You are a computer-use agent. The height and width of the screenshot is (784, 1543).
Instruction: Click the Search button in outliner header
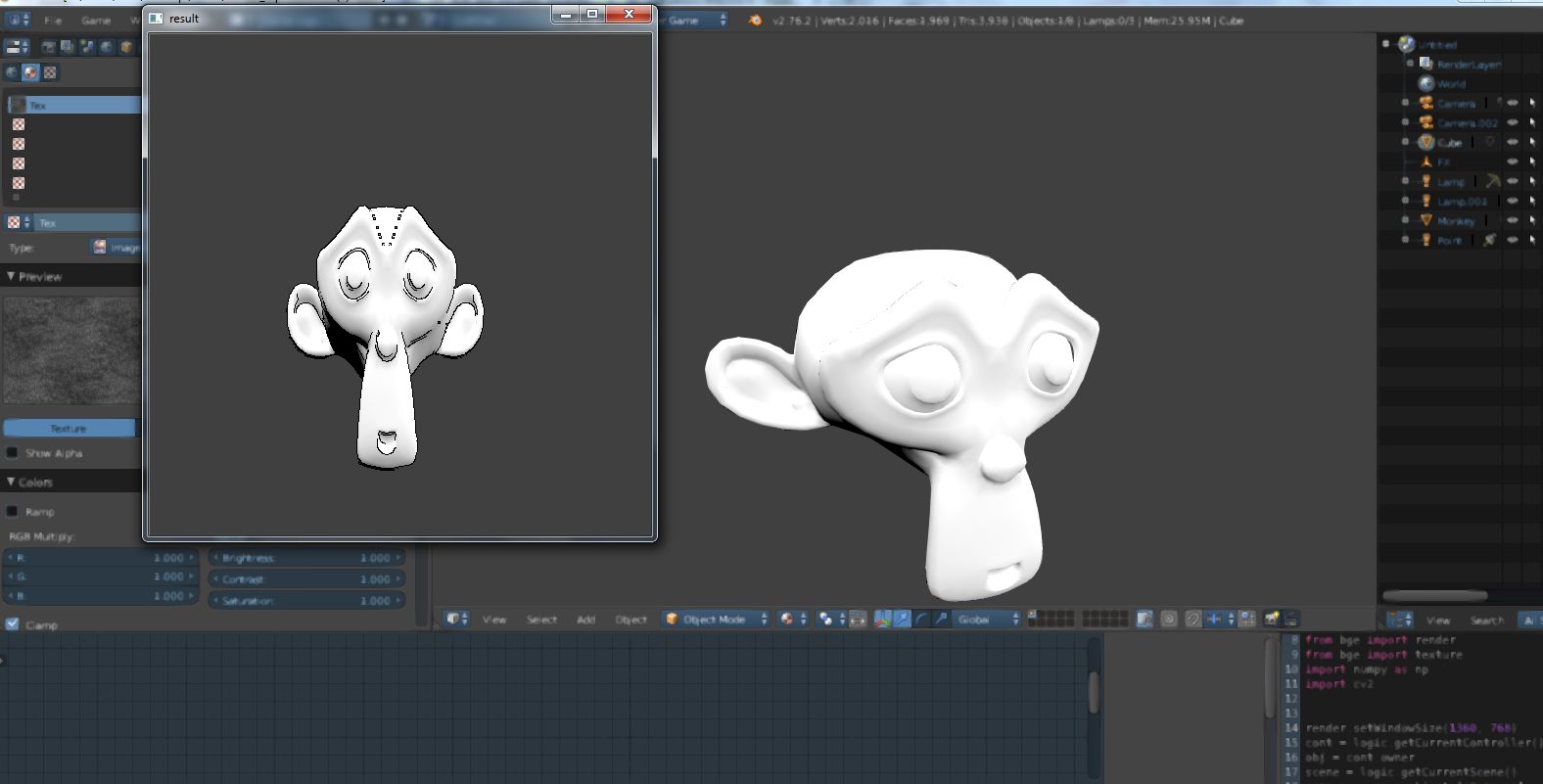[x=1486, y=620]
